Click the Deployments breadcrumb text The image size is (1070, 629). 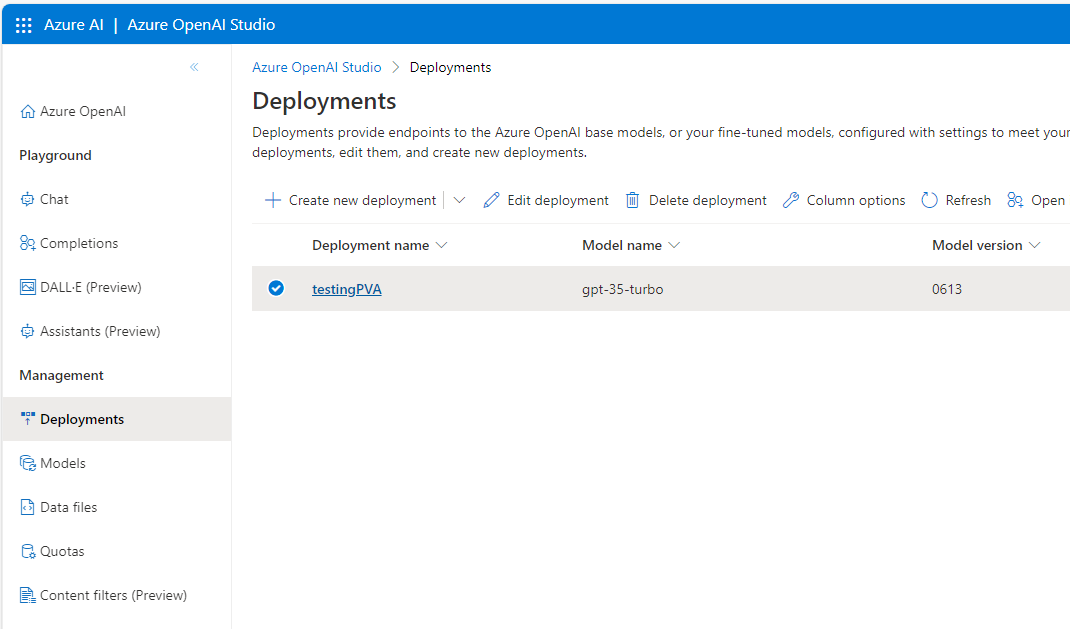[450, 67]
